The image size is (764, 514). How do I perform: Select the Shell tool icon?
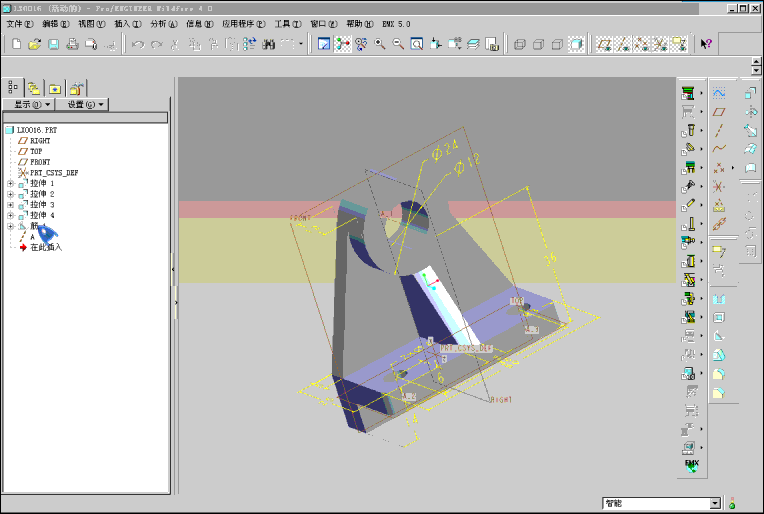(719, 318)
